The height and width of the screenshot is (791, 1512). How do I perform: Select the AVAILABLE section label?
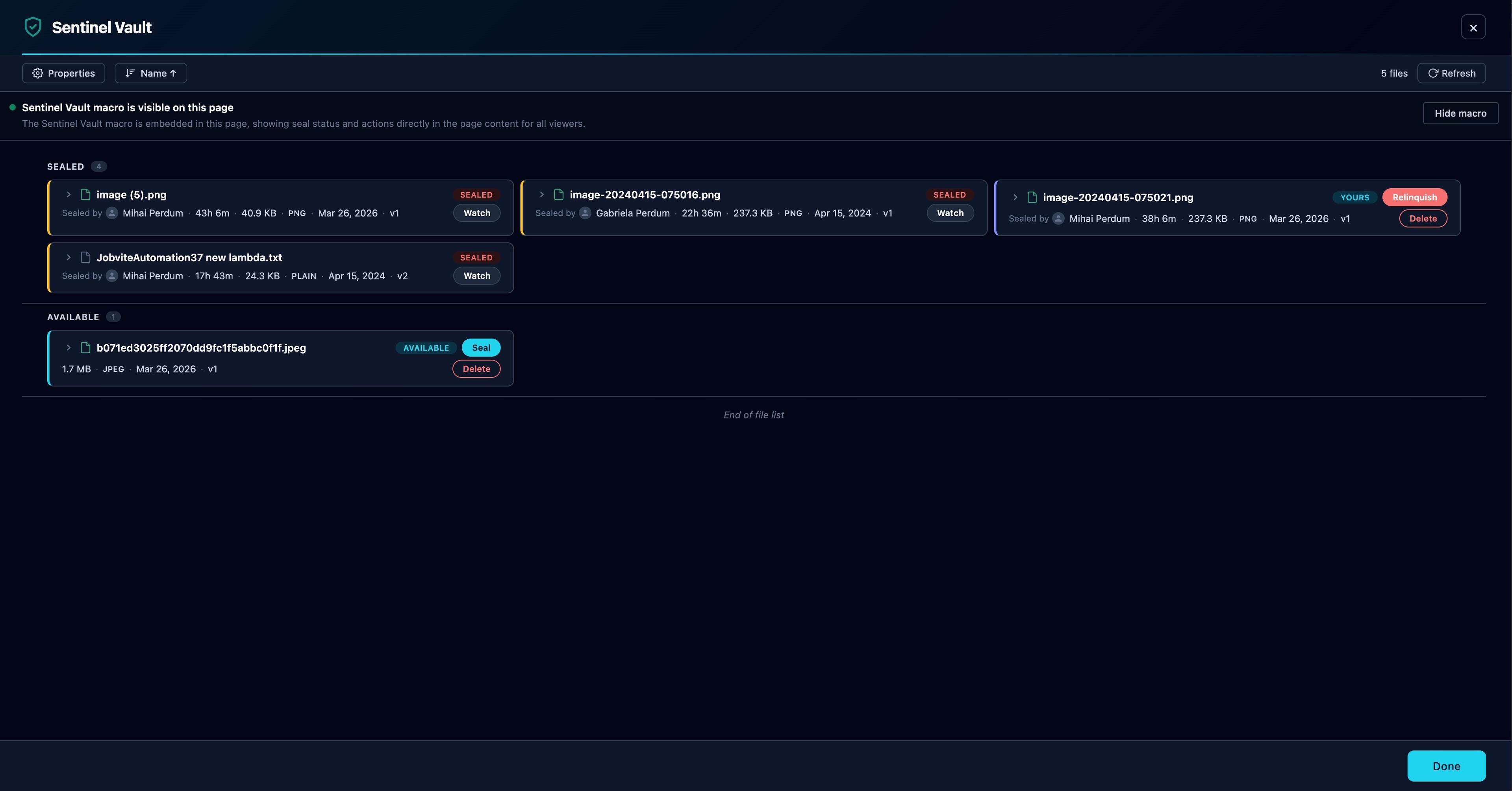point(73,316)
